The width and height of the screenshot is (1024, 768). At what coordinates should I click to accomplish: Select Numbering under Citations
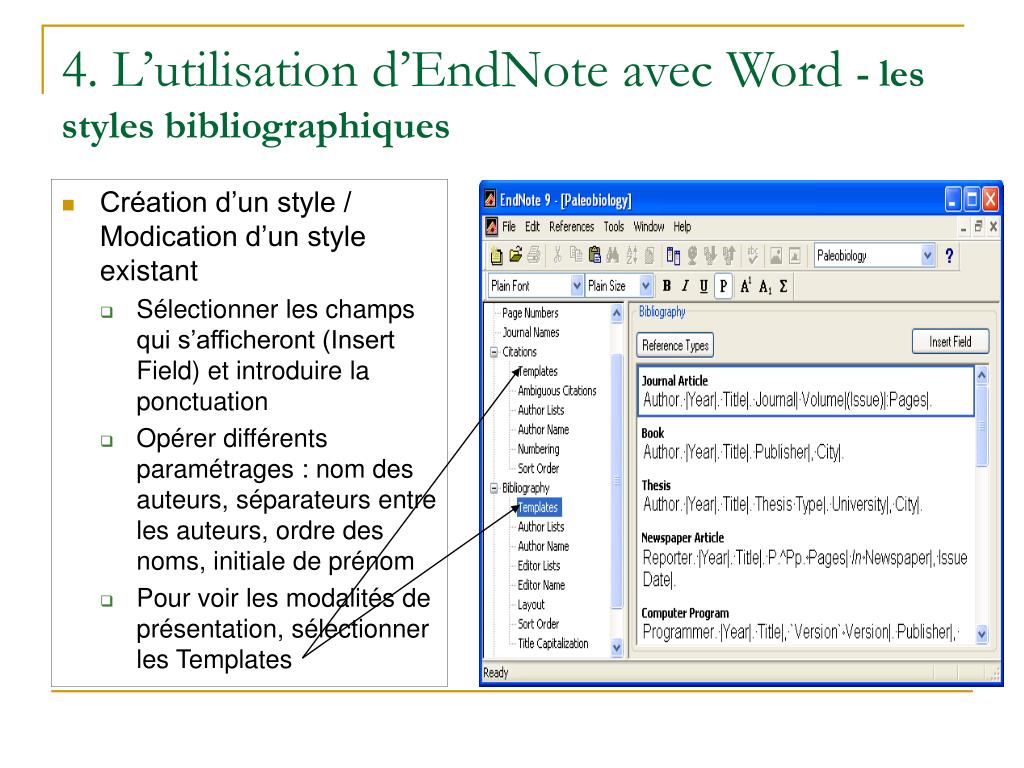click(x=538, y=449)
